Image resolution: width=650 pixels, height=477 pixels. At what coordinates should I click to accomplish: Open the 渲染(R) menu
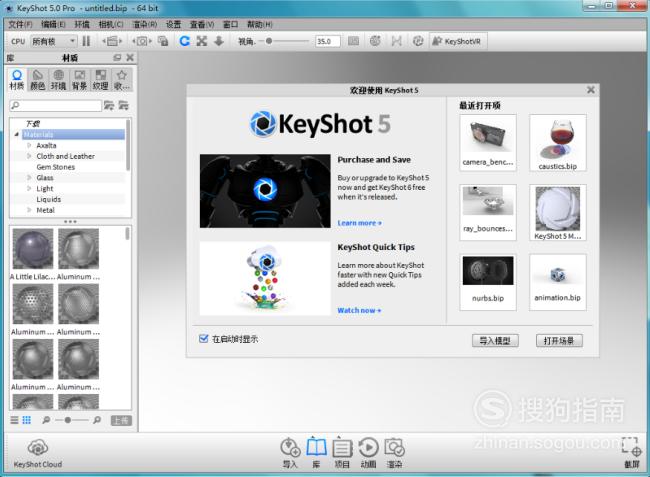(x=144, y=24)
